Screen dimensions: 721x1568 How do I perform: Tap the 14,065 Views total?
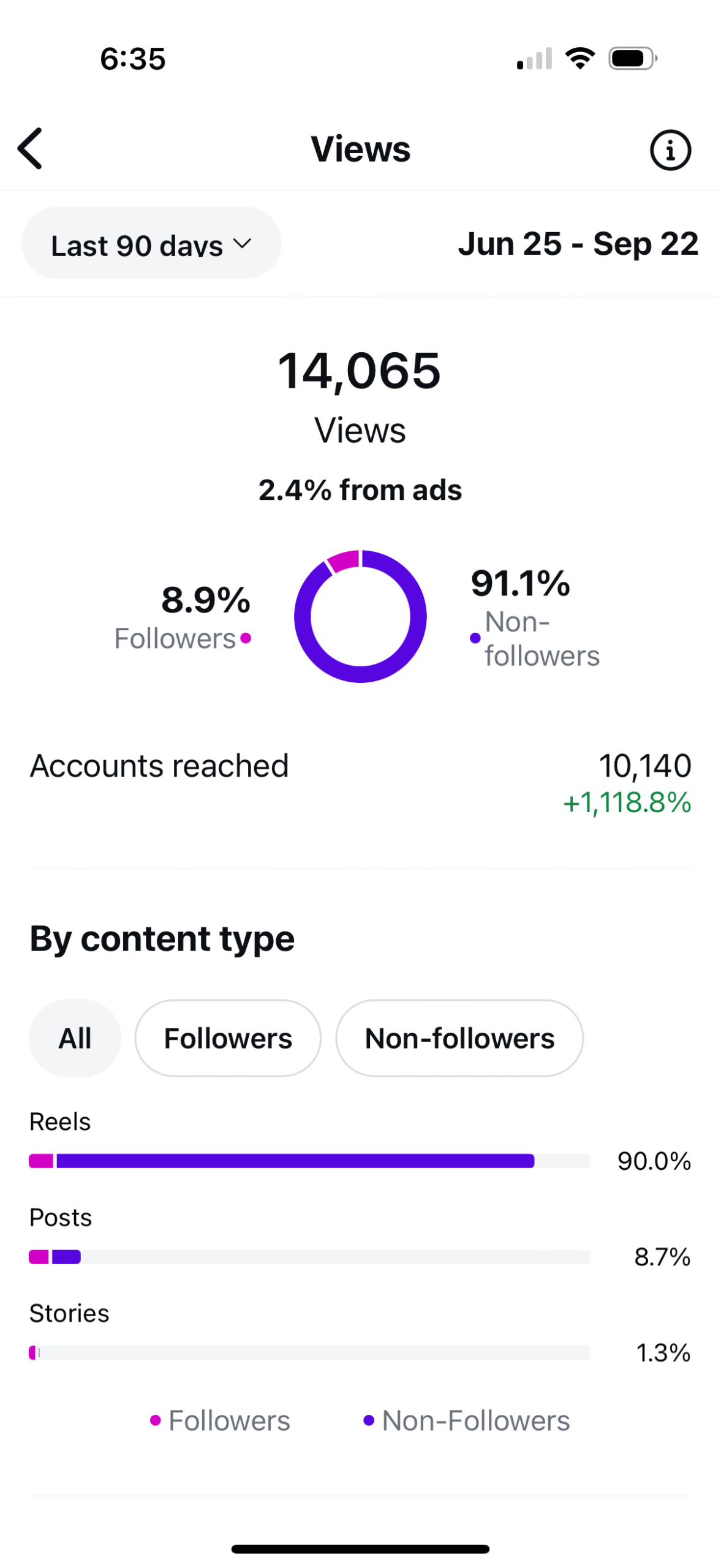[x=360, y=371]
